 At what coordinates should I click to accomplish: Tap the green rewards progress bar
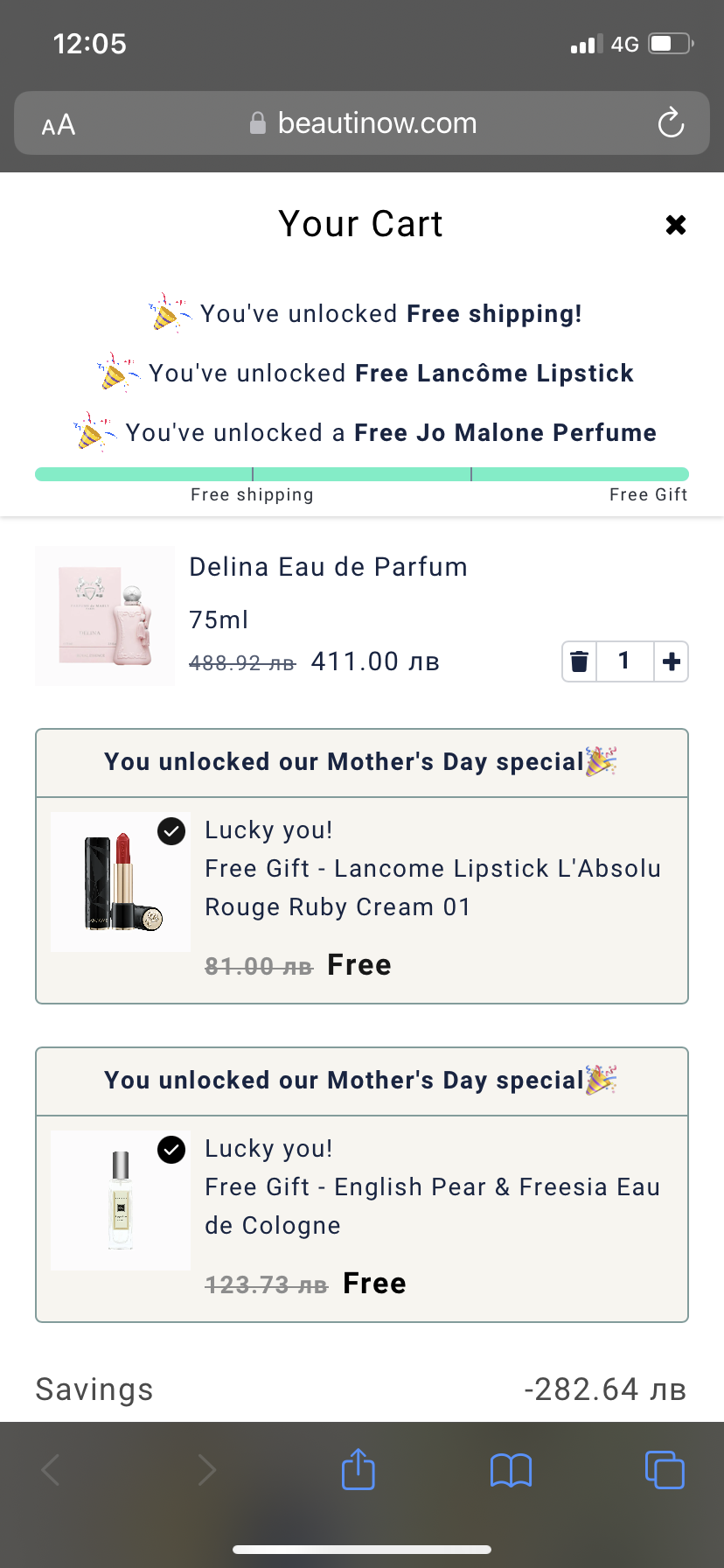click(362, 474)
